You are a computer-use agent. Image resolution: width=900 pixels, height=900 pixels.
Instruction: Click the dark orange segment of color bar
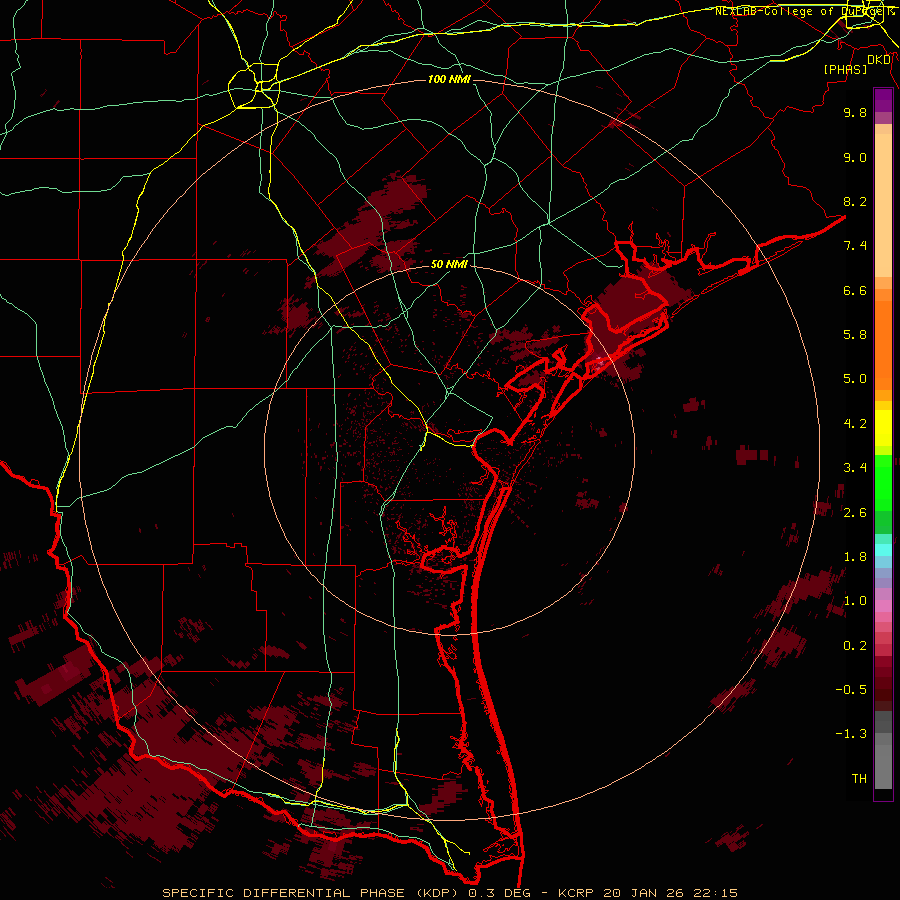883,344
